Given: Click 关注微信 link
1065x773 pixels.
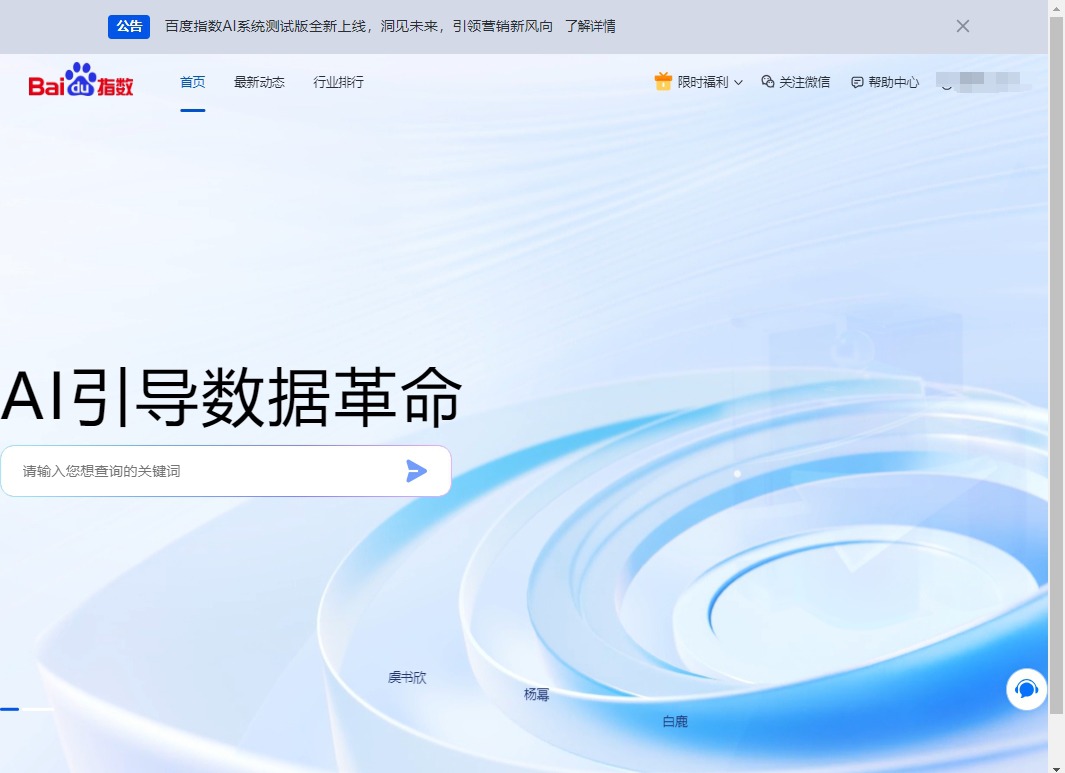Looking at the screenshot, I should (x=804, y=82).
